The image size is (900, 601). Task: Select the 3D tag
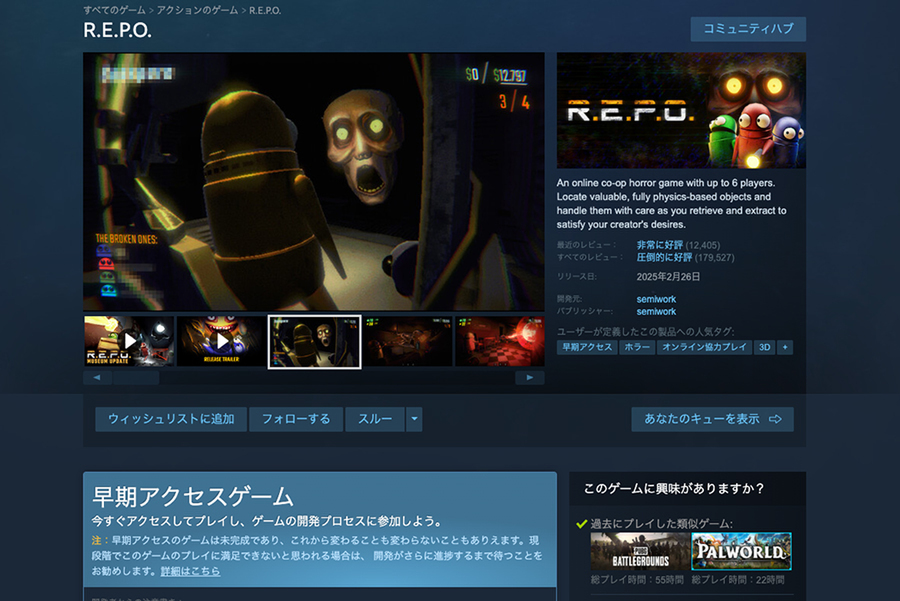pyautogui.click(x=765, y=347)
